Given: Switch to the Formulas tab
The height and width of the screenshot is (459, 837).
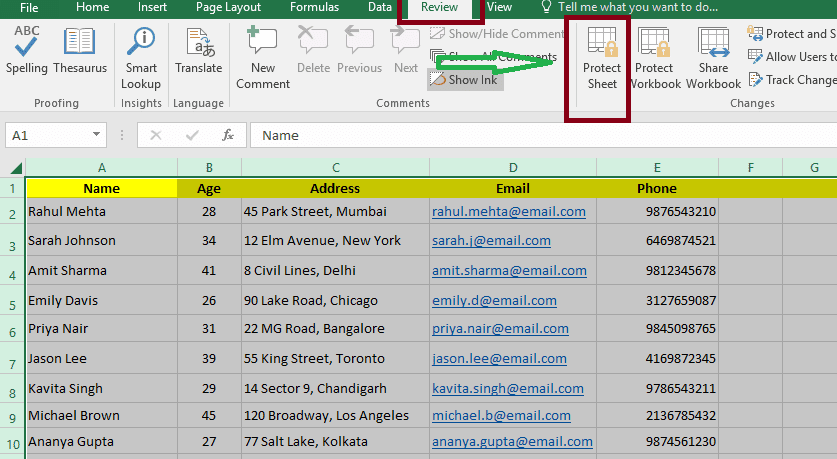Looking at the screenshot, I should [x=314, y=7].
